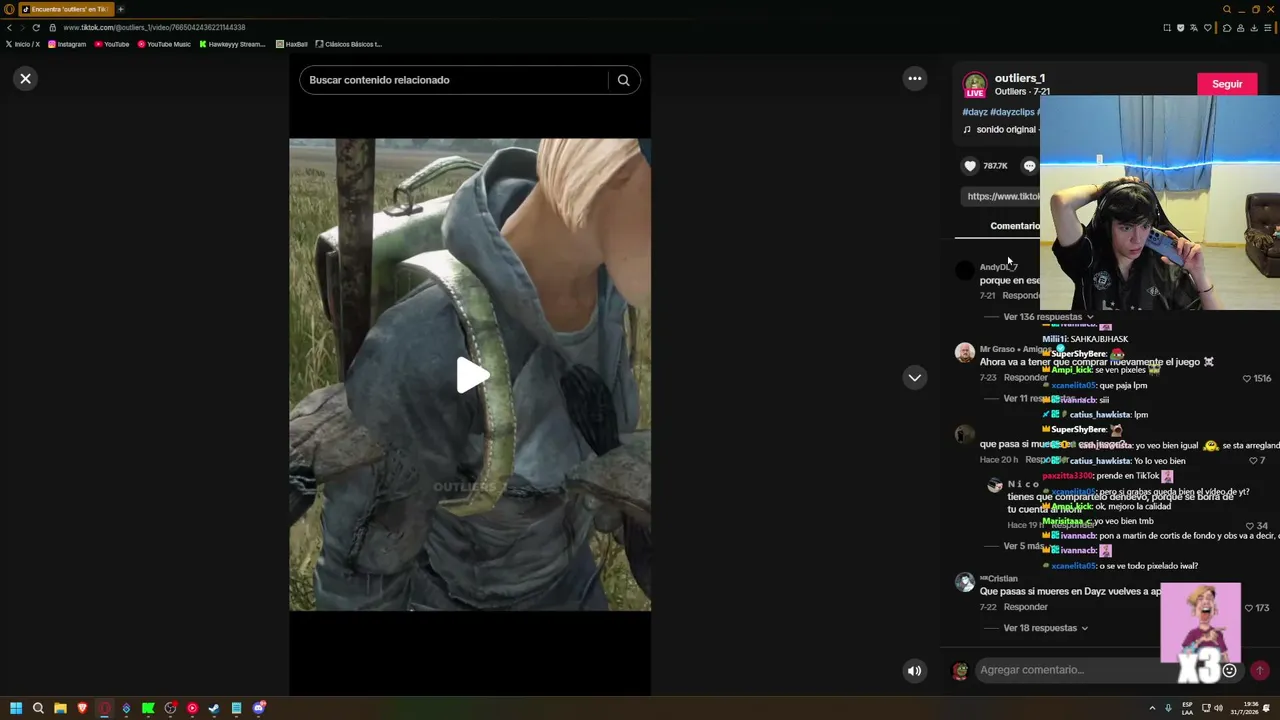Open the #dayz hashtag

click(x=975, y=112)
